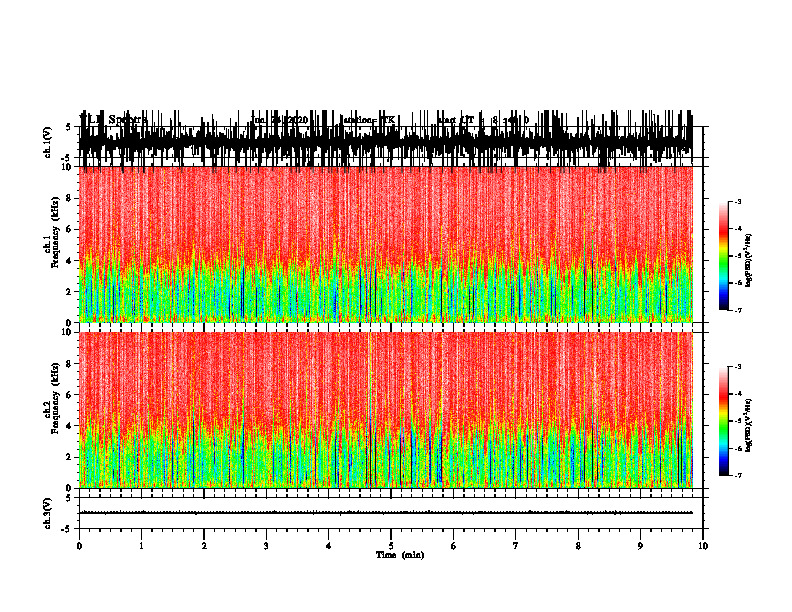Click the '8' kHz tick of ch.1 spectrogram

(x=69, y=198)
